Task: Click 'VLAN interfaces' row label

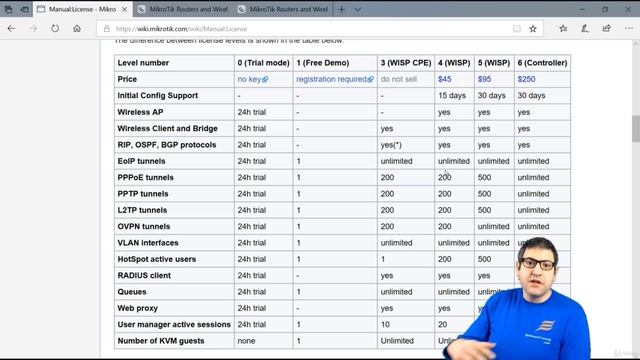Action: coord(148,242)
